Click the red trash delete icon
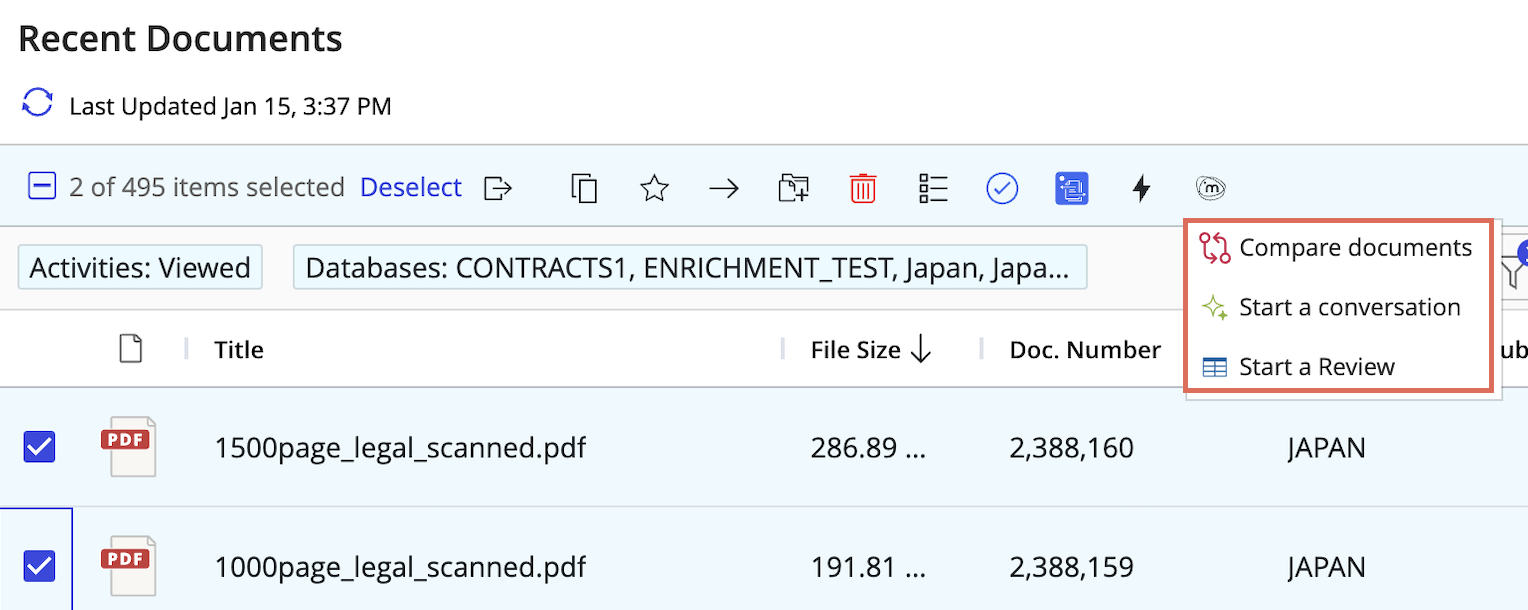The height and width of the screenshot is (610, 1528). pos(863,188)
